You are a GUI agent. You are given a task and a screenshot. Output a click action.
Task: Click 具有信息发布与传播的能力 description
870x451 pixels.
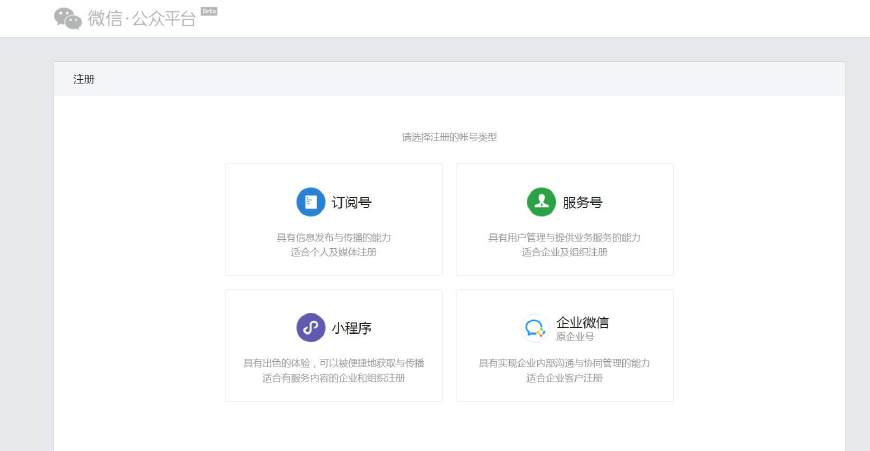click(334, 237)
